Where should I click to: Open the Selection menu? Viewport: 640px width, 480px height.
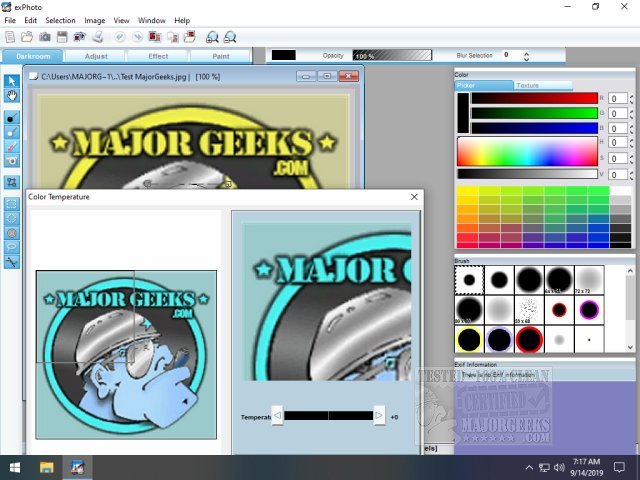[x=60, y=20]
